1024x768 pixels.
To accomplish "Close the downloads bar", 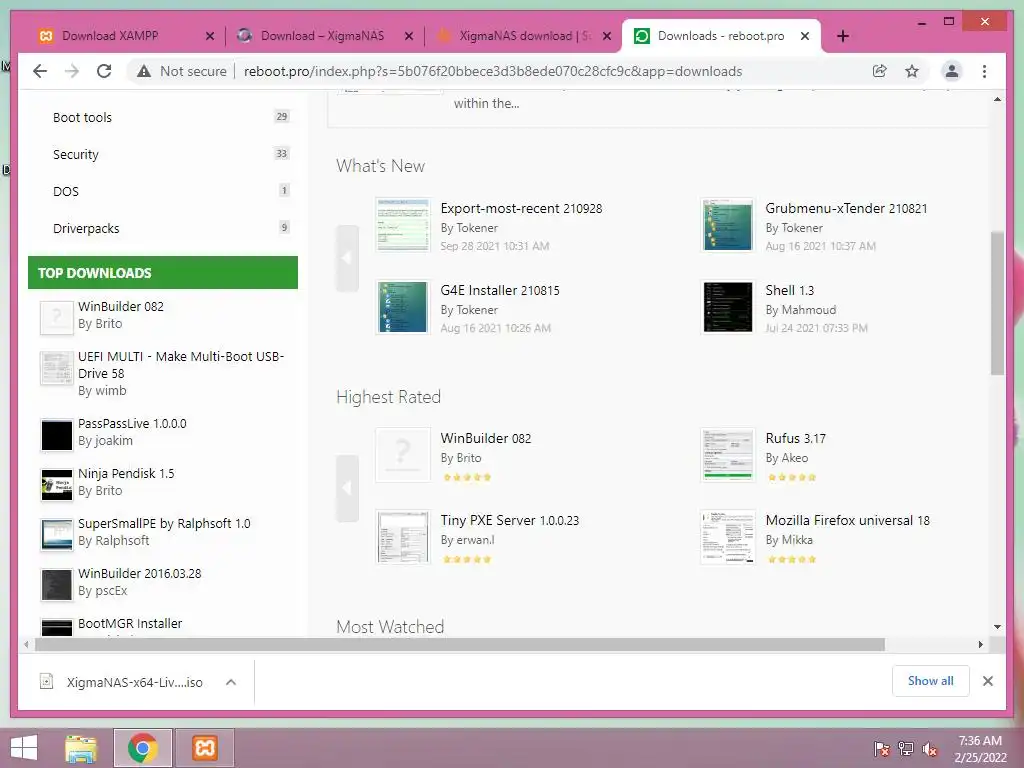I will pos(987,681).
